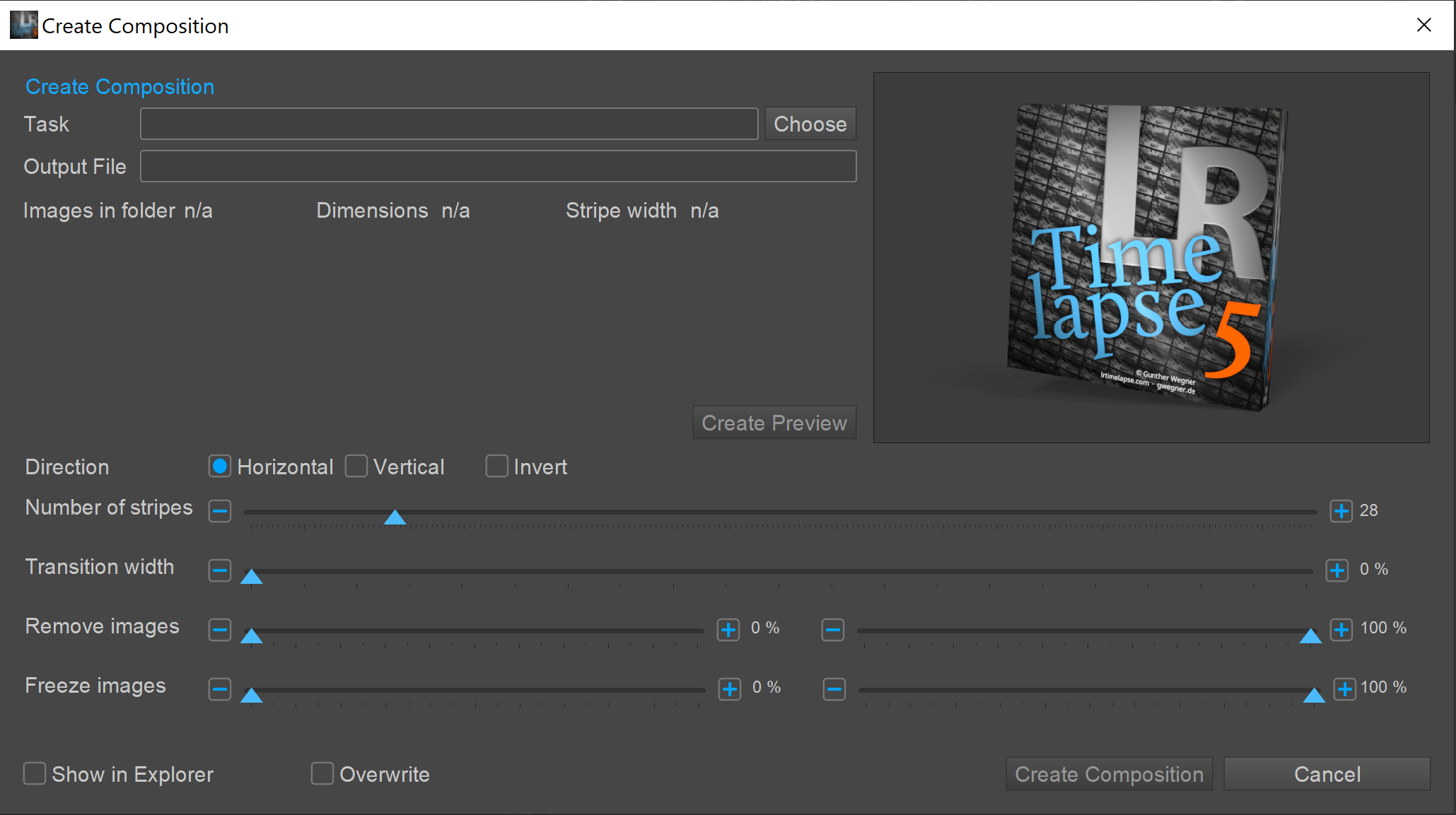Increase Remove images start percentage via plus icon
The height and width of the screenshot is (815, 1456).
[x=728, y=629]
